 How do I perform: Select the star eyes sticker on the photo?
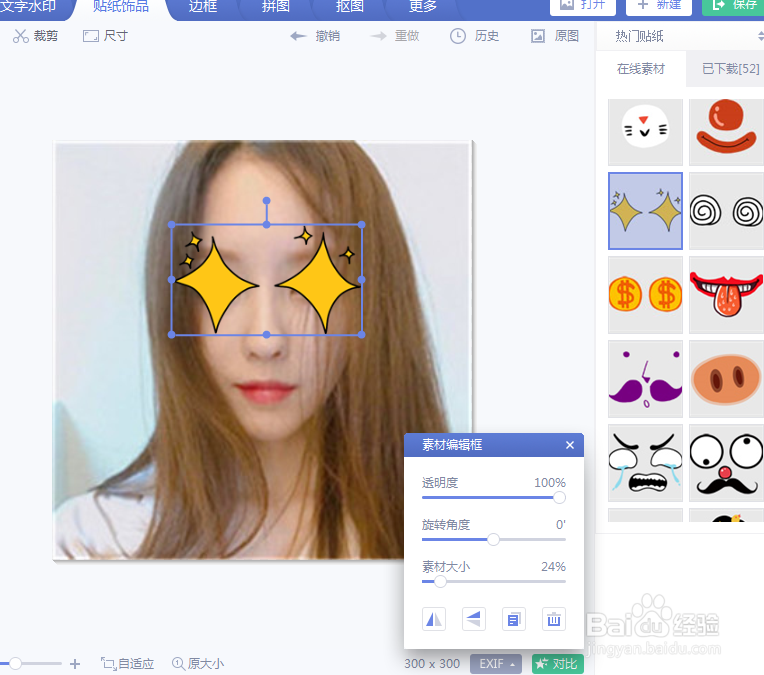(x=267, y=280)
